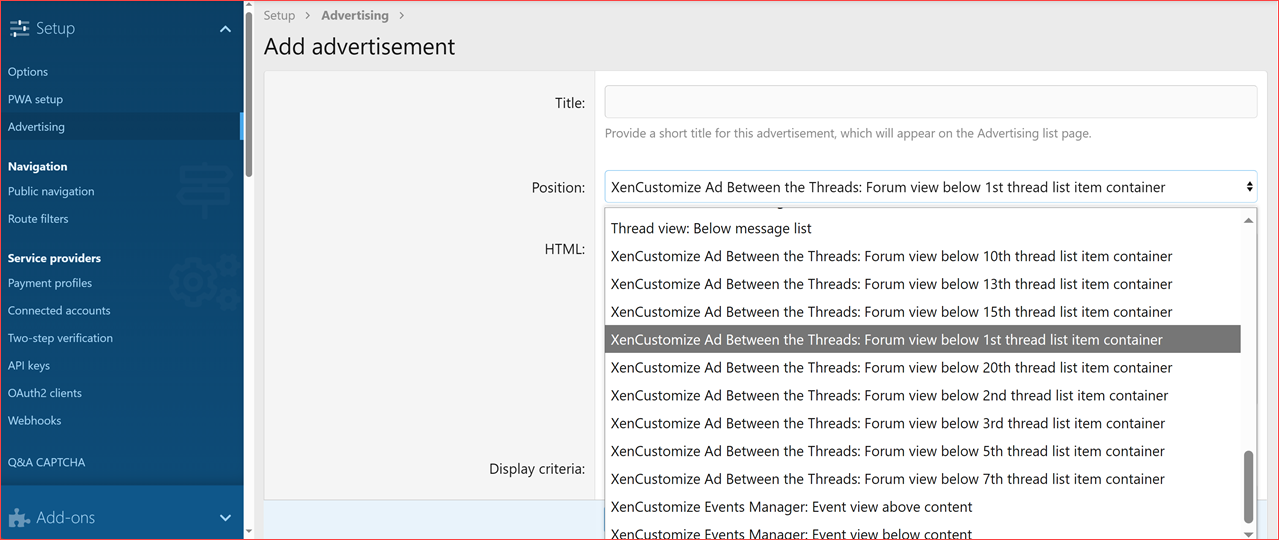1279x540 pixels.
Task: Open Options in the Setup menu
Action: click(x=28, y=72)
